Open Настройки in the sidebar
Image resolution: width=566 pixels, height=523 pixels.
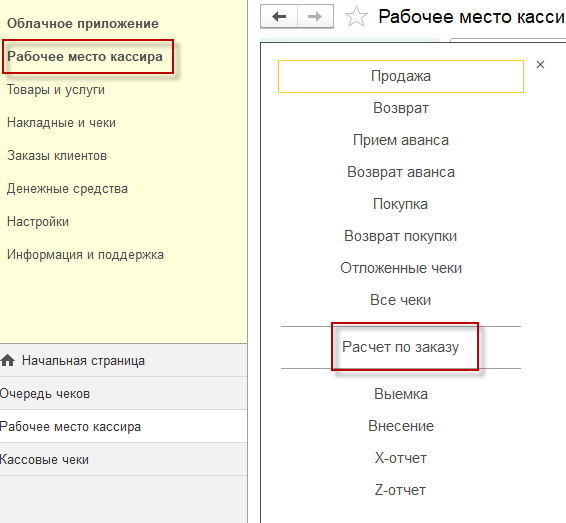point(38,222)
